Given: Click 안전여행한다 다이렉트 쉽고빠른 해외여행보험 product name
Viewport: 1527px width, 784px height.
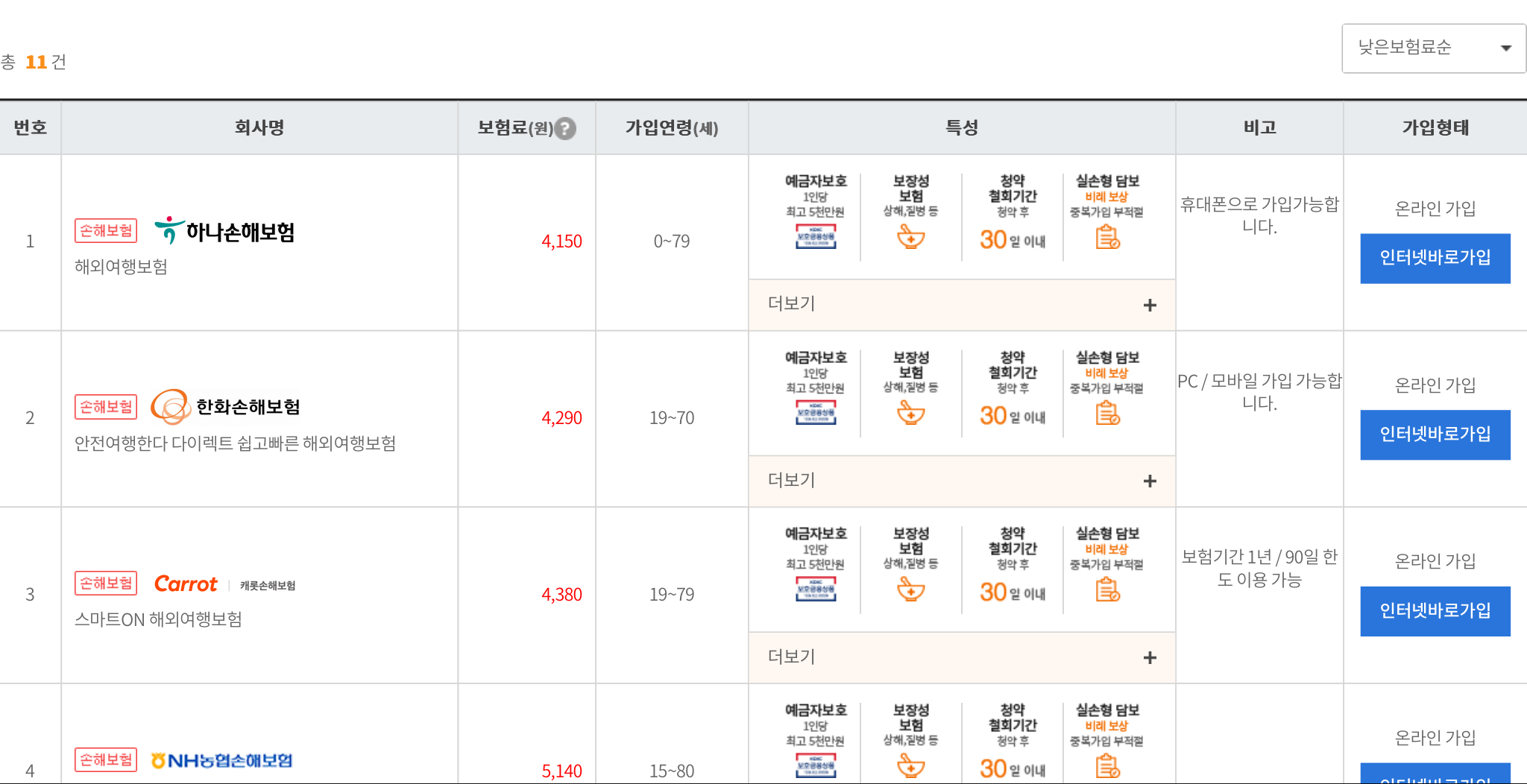Looking at the screenshot, I should point(235,443).
